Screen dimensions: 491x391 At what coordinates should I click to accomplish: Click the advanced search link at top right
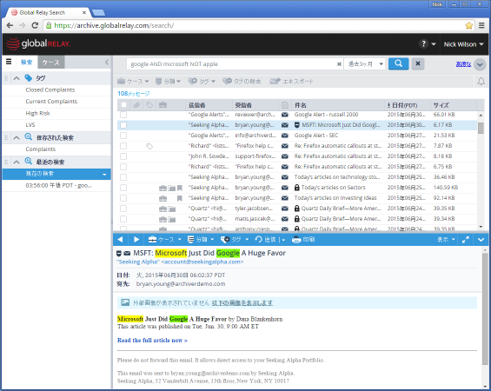463,64
